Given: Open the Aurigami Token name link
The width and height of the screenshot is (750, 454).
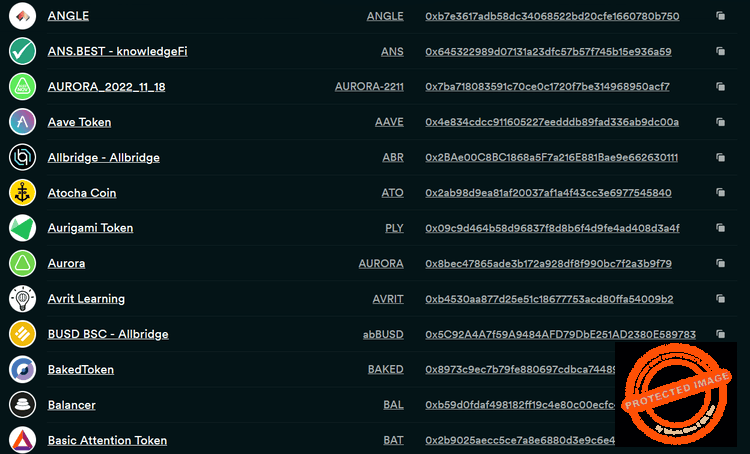Looking at the screenshot, I should click(90, 228).
